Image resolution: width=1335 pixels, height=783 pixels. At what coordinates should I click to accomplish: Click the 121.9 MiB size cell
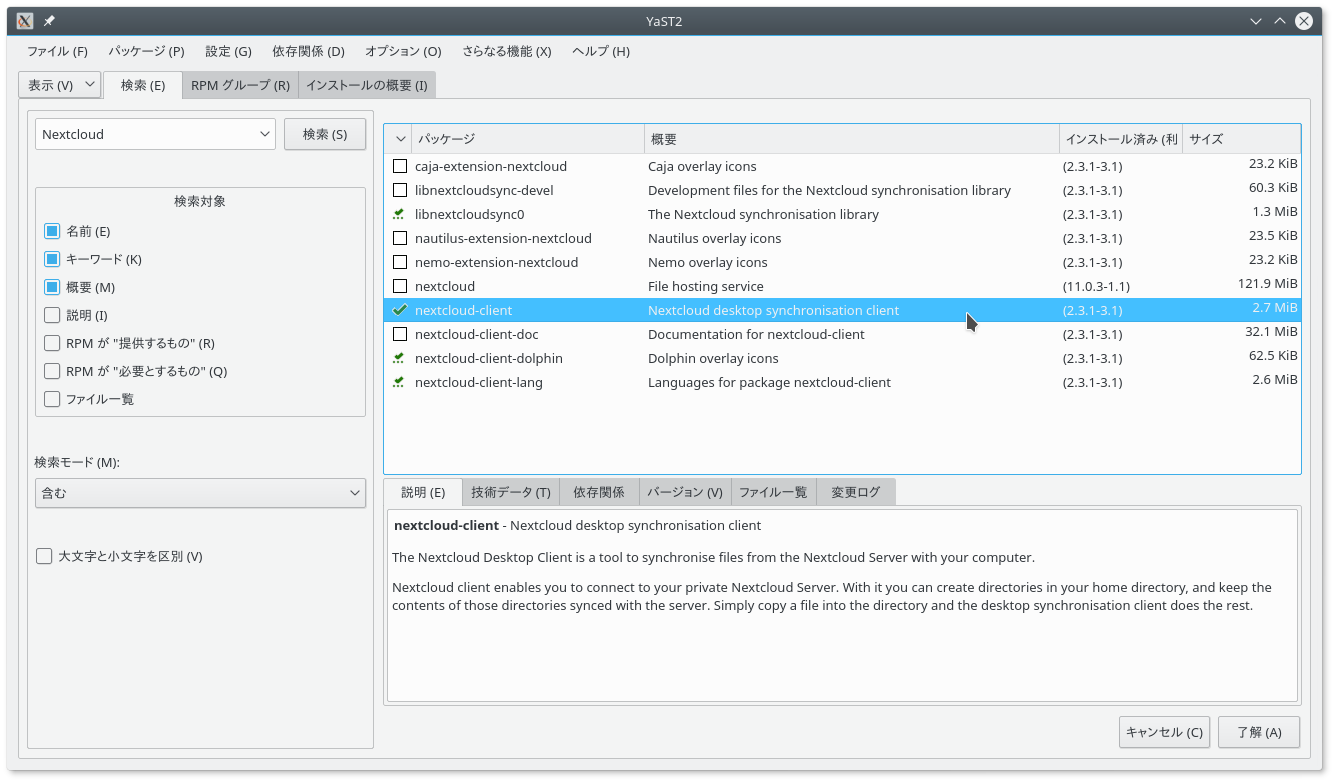1267,284
